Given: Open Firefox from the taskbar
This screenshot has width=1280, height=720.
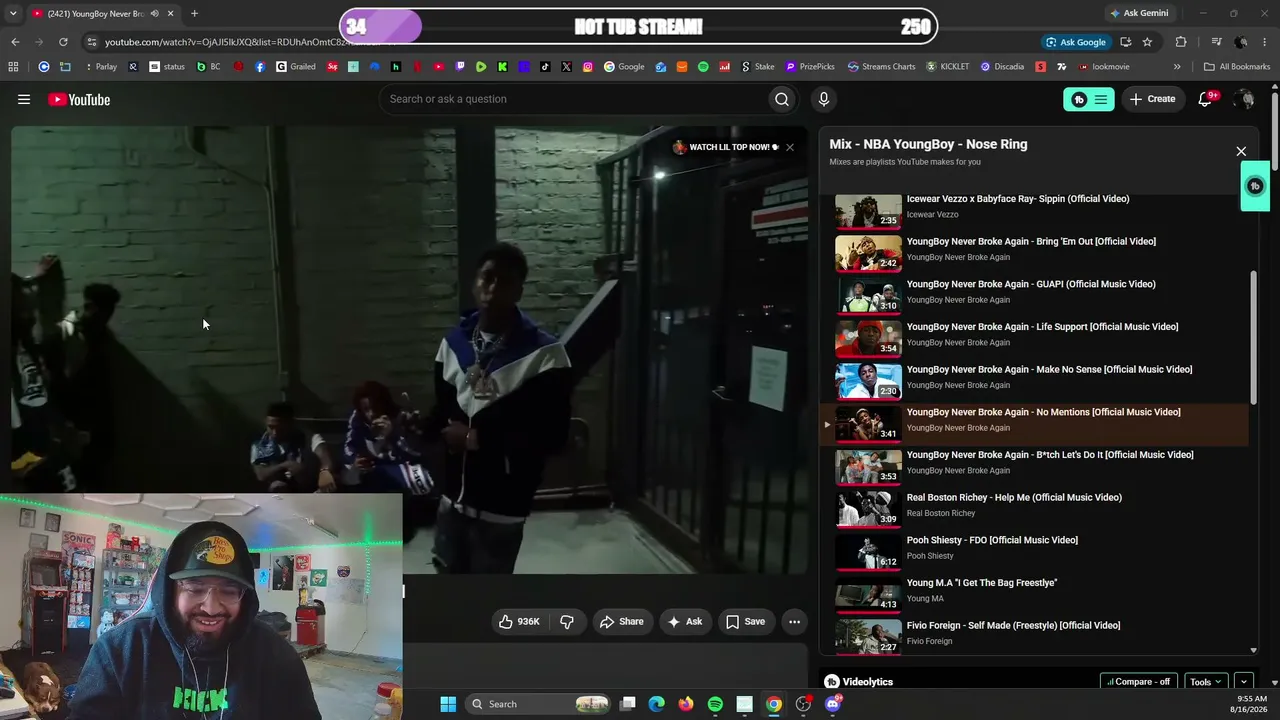Looking at the screenshot, I should tap(686, 704).
